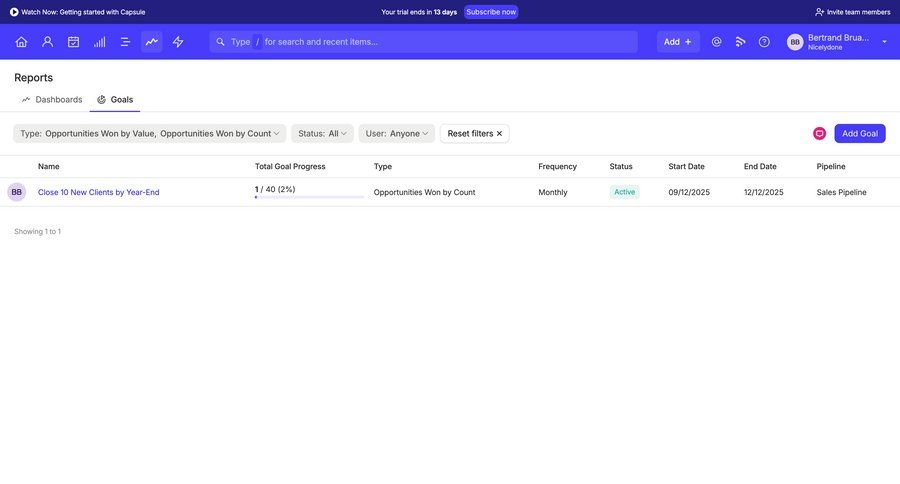Open the User: Anyone dropdown
Screen dimensions: 900x484
coord(396,133)
